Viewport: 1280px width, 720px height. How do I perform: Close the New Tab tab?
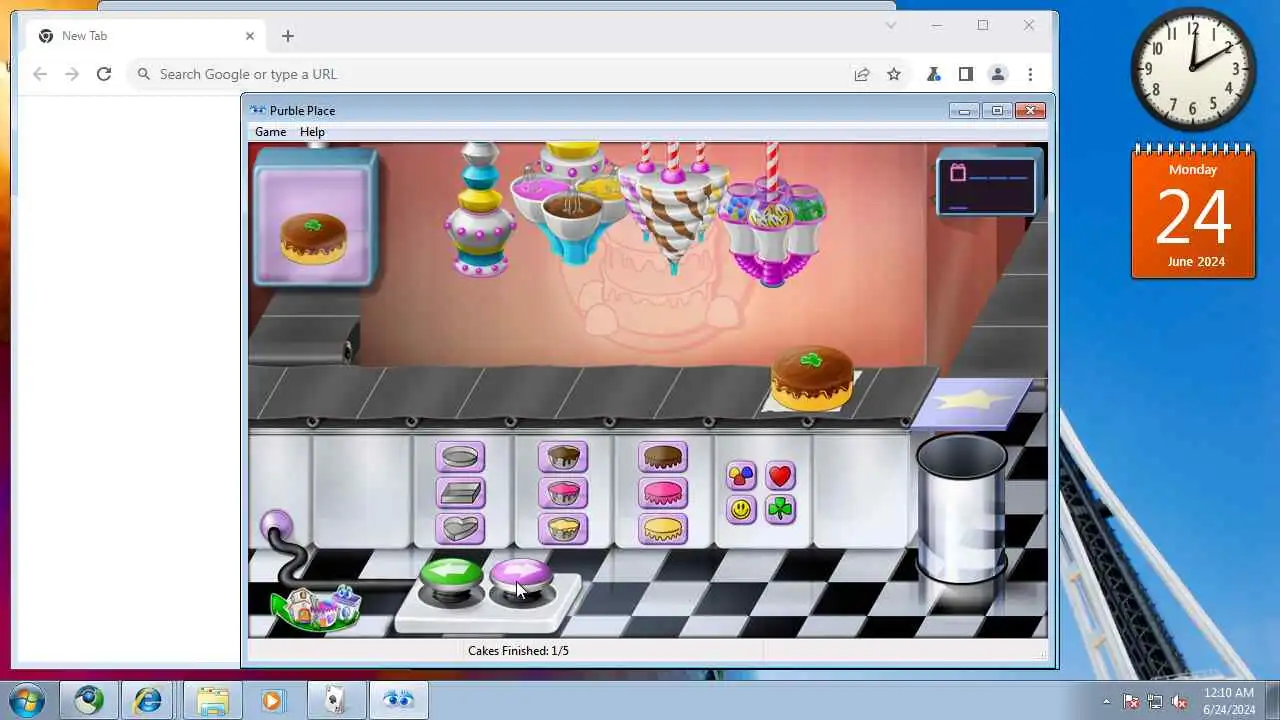point(250,36)
